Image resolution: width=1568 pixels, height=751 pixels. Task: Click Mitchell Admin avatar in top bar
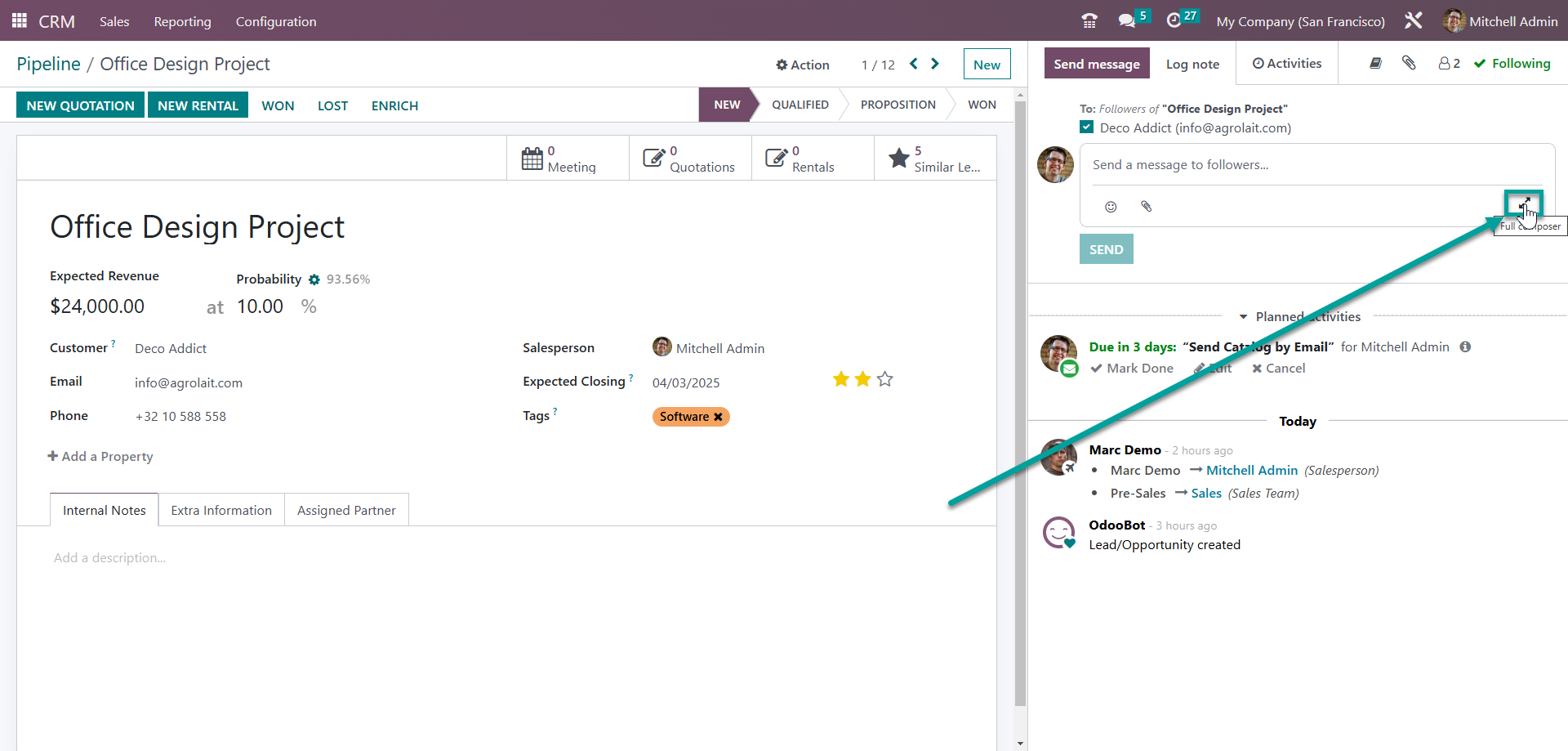point(1453,21)
